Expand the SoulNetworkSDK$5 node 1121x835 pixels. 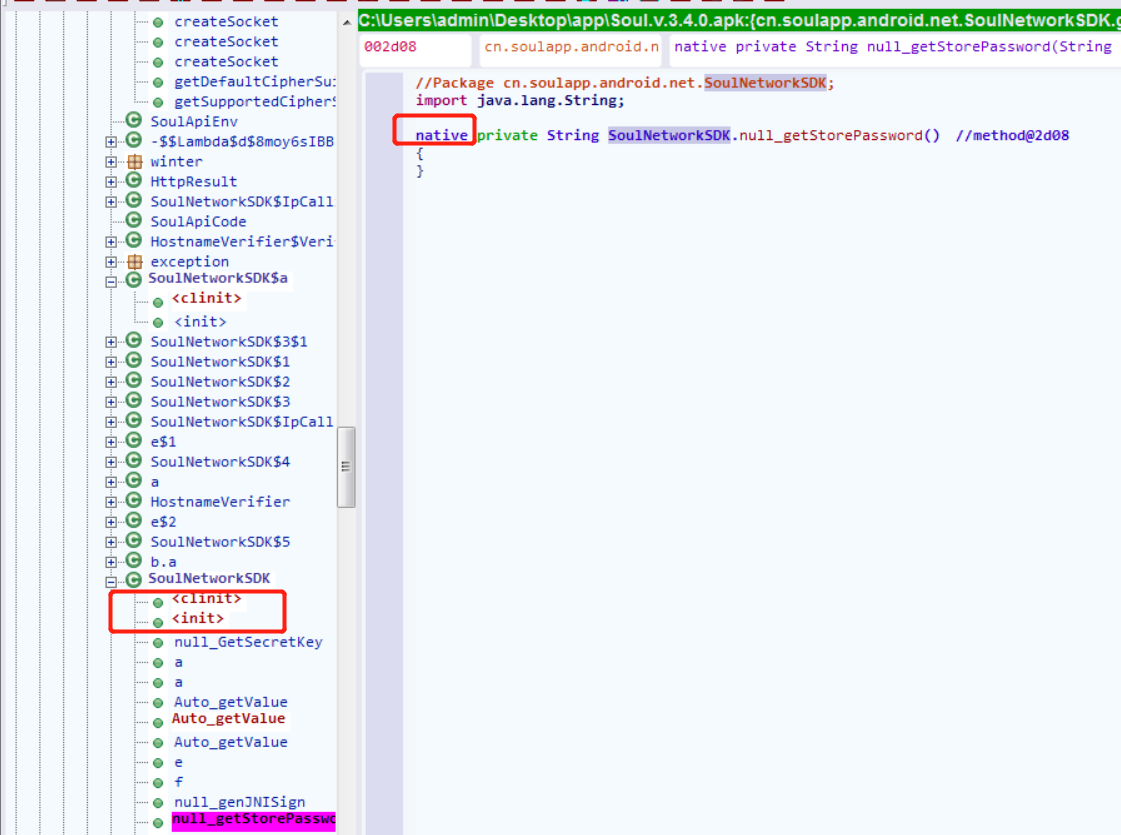pyautogui.click(x=111, y=542)
